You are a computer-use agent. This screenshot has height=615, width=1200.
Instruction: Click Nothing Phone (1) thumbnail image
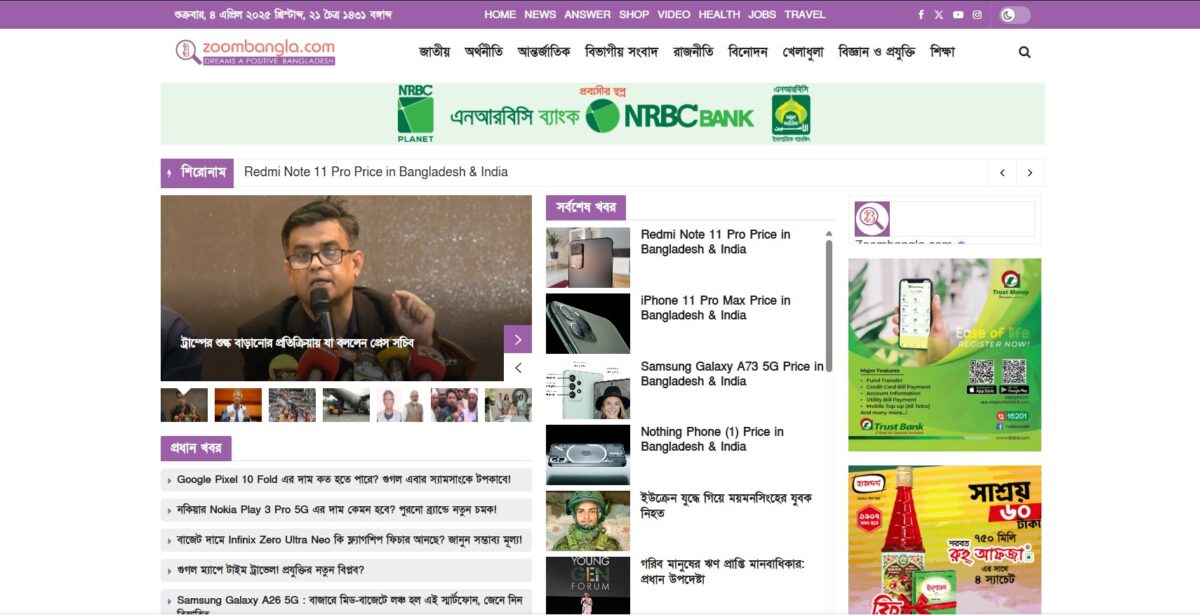point(588,455)
